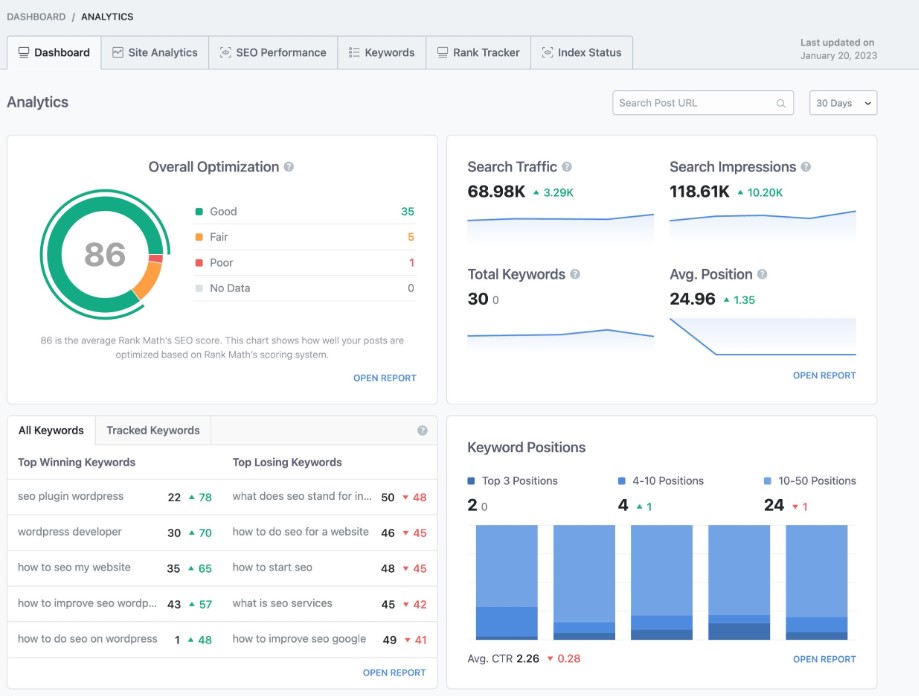Click the first bar in Keyword Positions chart
919x696 pixels.
(506, 582)
